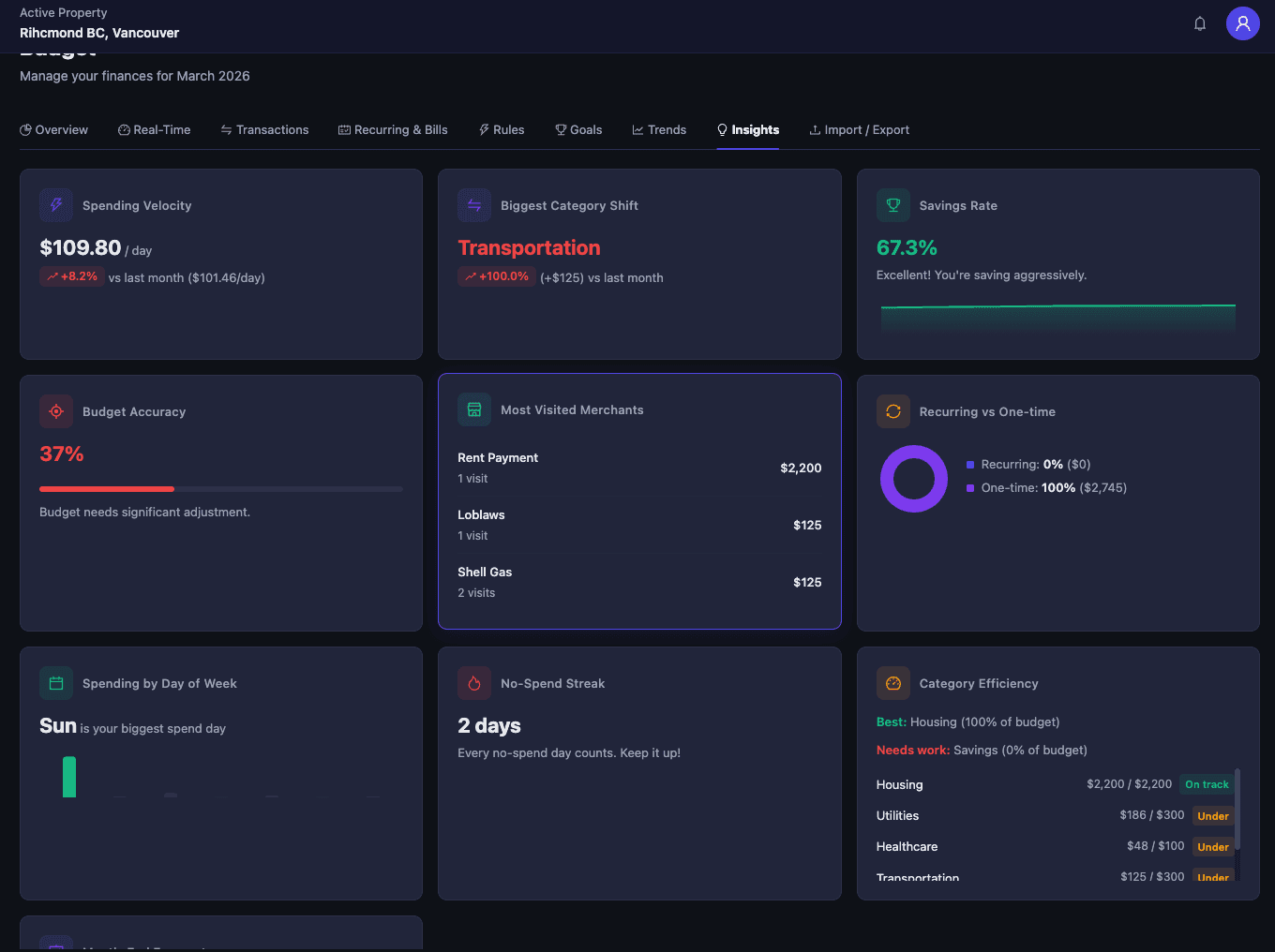Click the Budget Accuracy progress bar
The height and width of the screenshot is (952, 1275).
point(221,489)
